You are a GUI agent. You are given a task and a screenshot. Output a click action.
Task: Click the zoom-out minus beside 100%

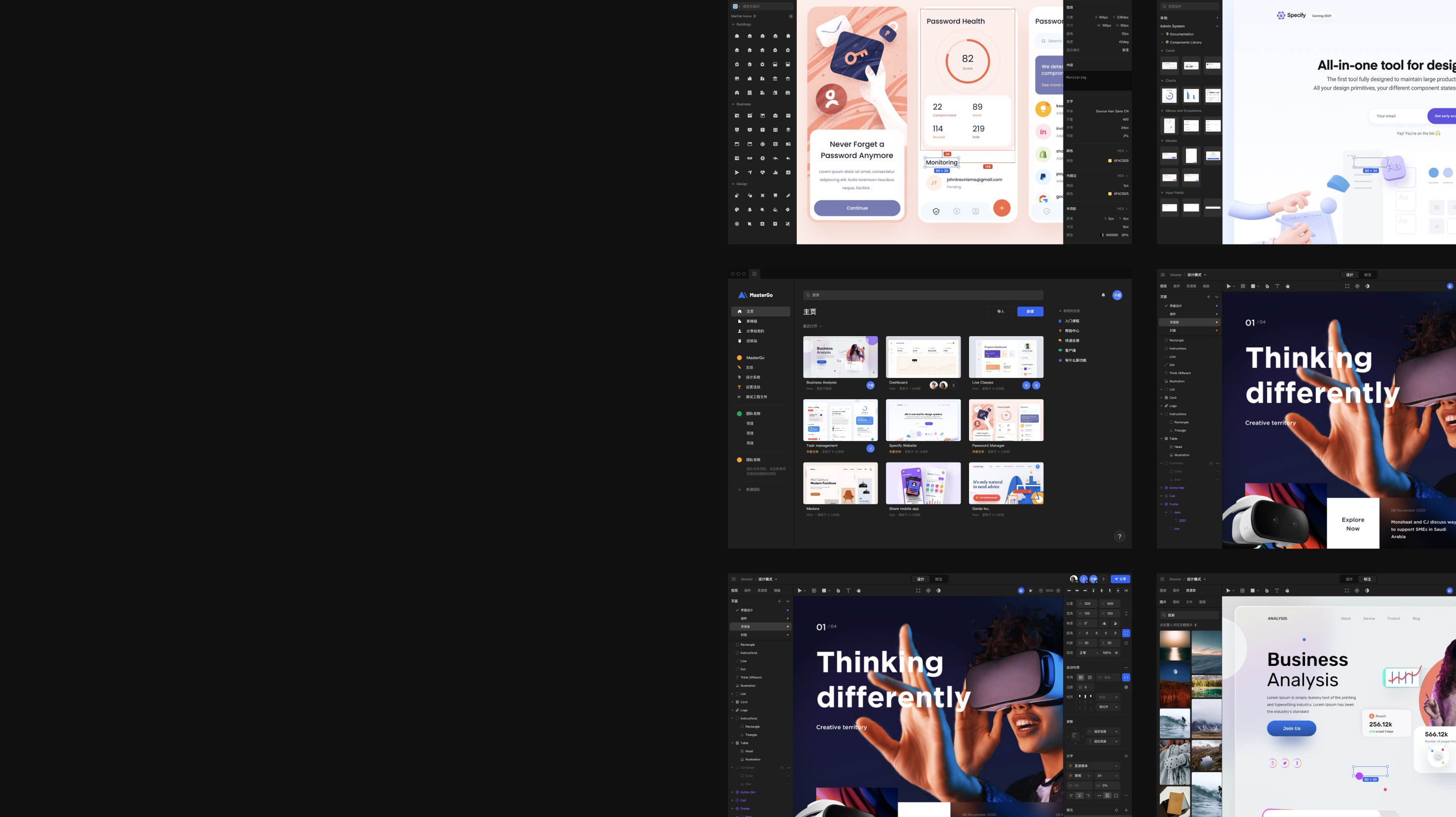(1040, 590)
